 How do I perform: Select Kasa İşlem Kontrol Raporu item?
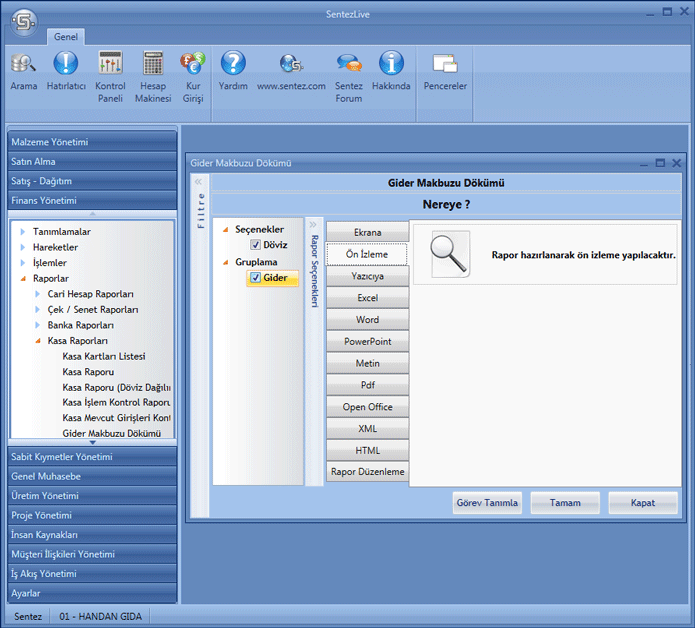pos(116,402)
